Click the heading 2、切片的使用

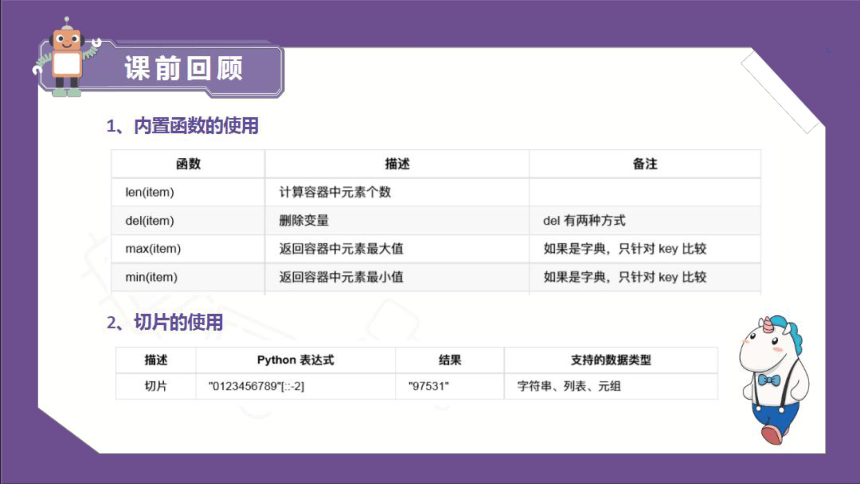pos(165,322)
